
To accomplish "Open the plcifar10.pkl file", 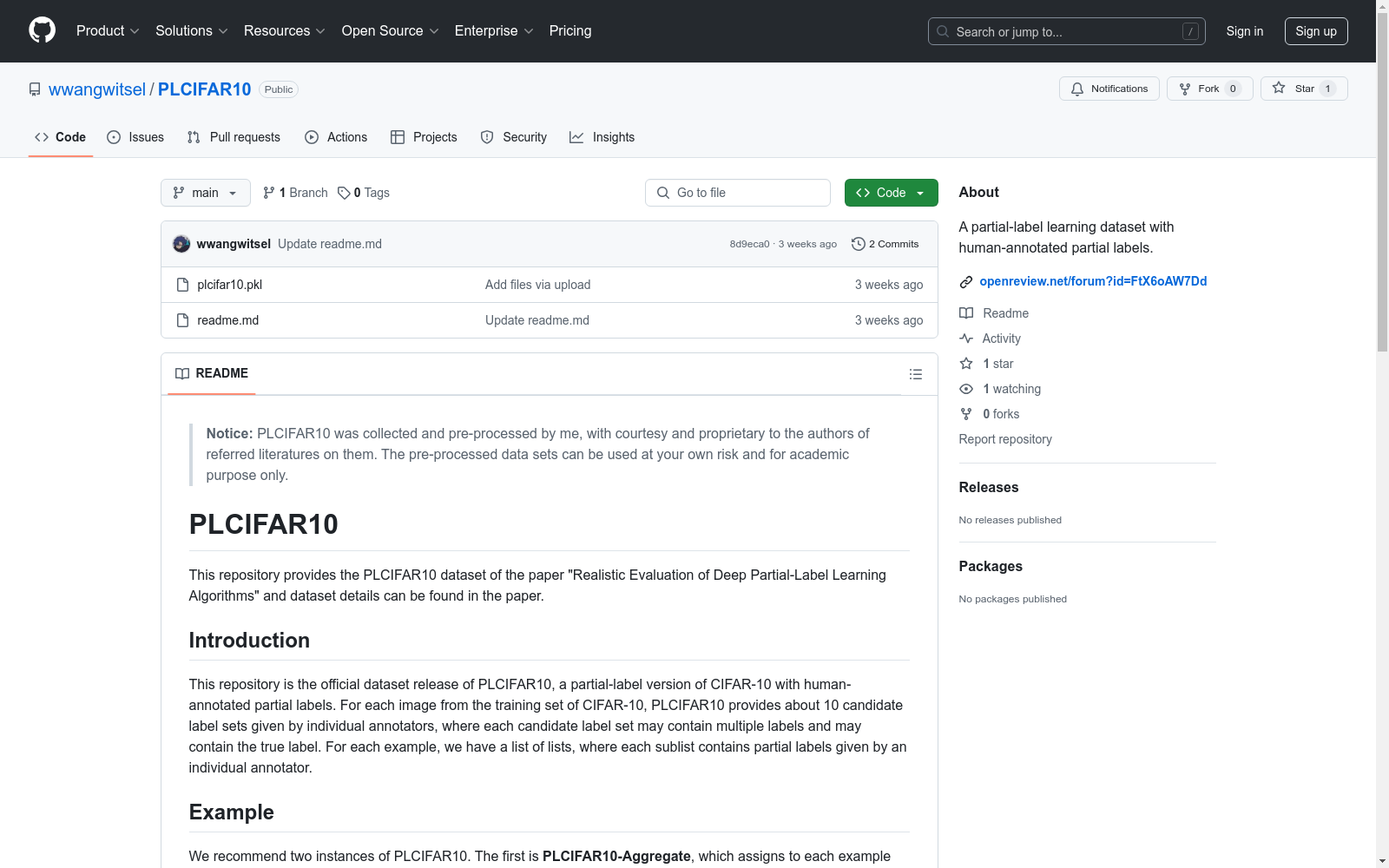I will tap(230, 285).
